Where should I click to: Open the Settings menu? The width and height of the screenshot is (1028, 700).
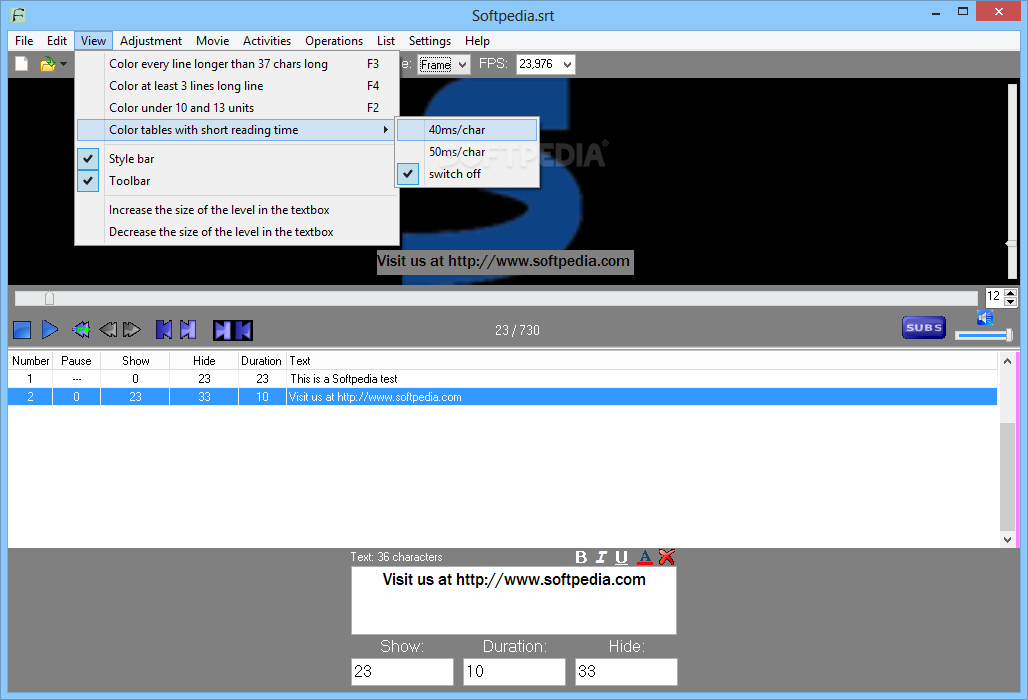click(x=430, y=41)
